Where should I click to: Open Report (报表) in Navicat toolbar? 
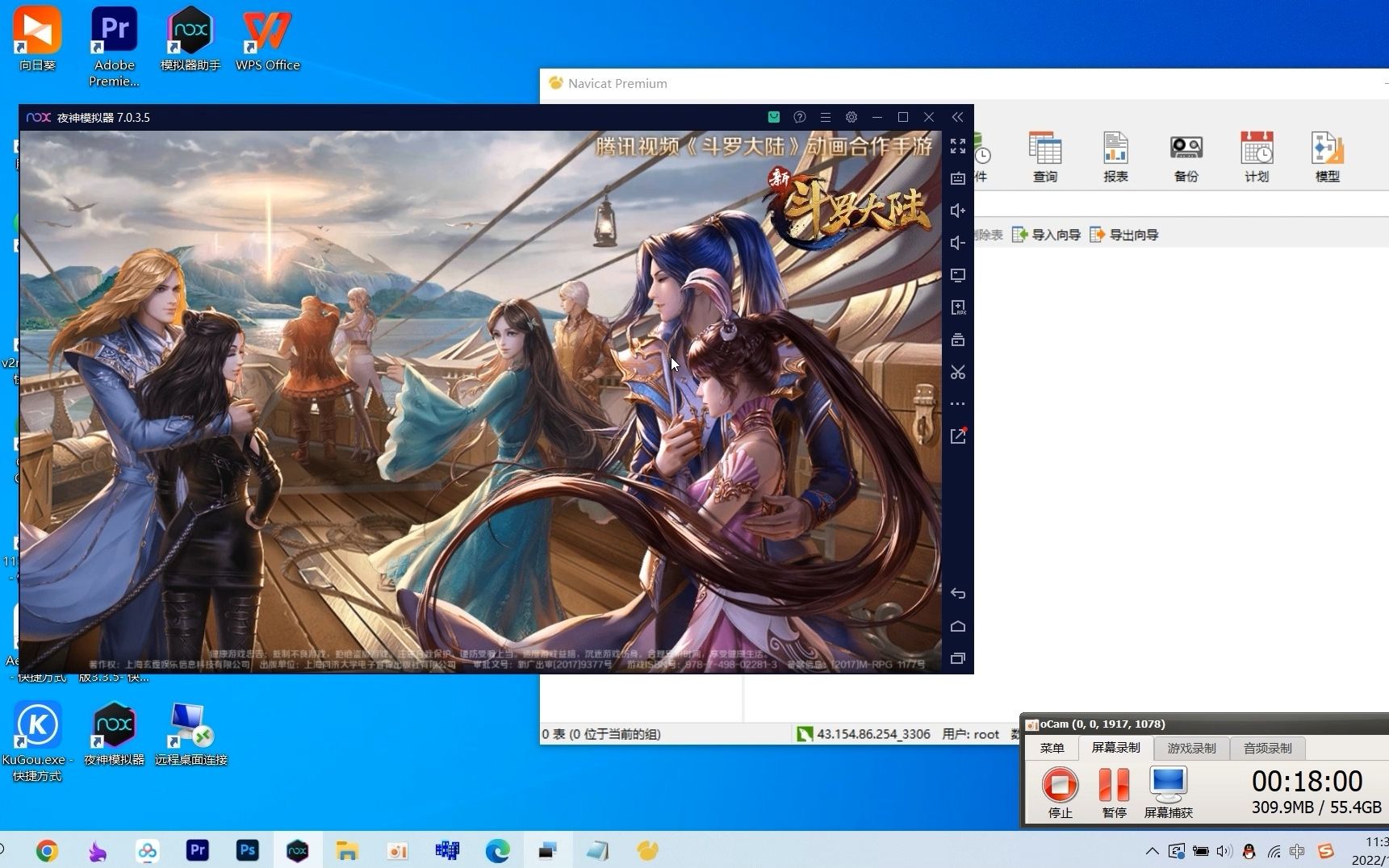coord(1115,157)
